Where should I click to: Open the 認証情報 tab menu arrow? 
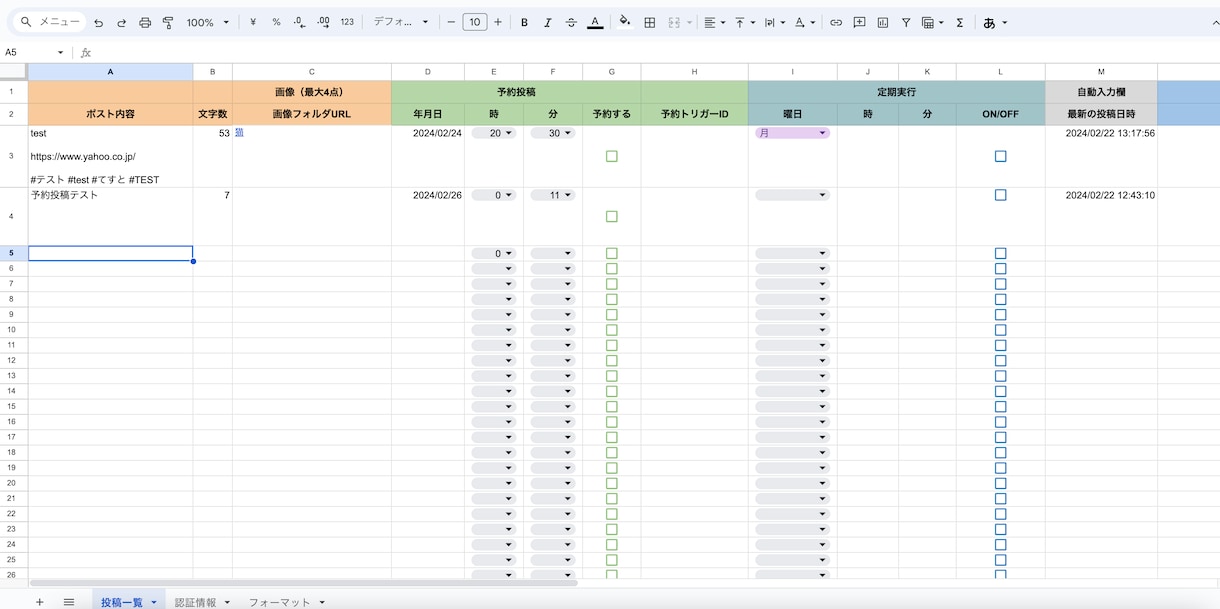pyautogui.click(x=227, y=602)
